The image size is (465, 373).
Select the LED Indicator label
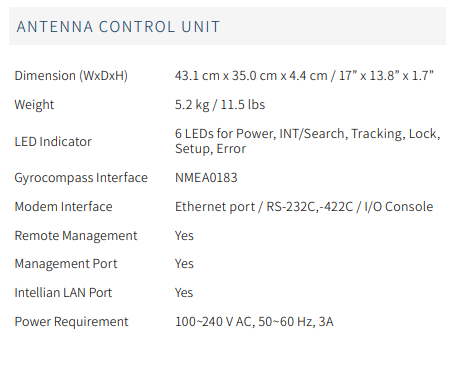coord(53,142)
